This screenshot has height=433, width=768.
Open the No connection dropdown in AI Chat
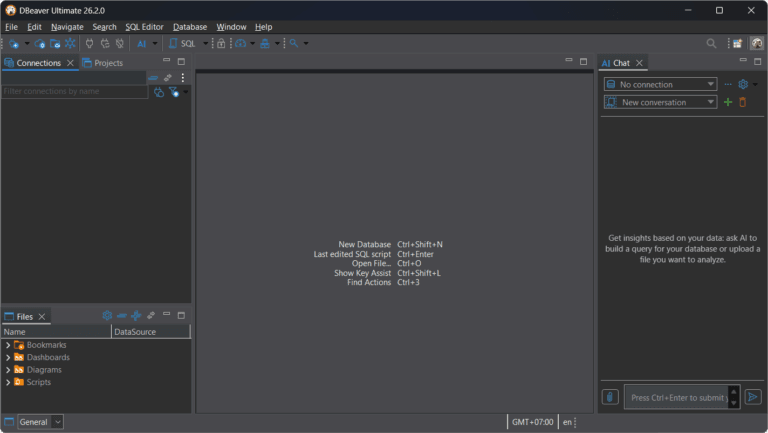pos(660,84)
